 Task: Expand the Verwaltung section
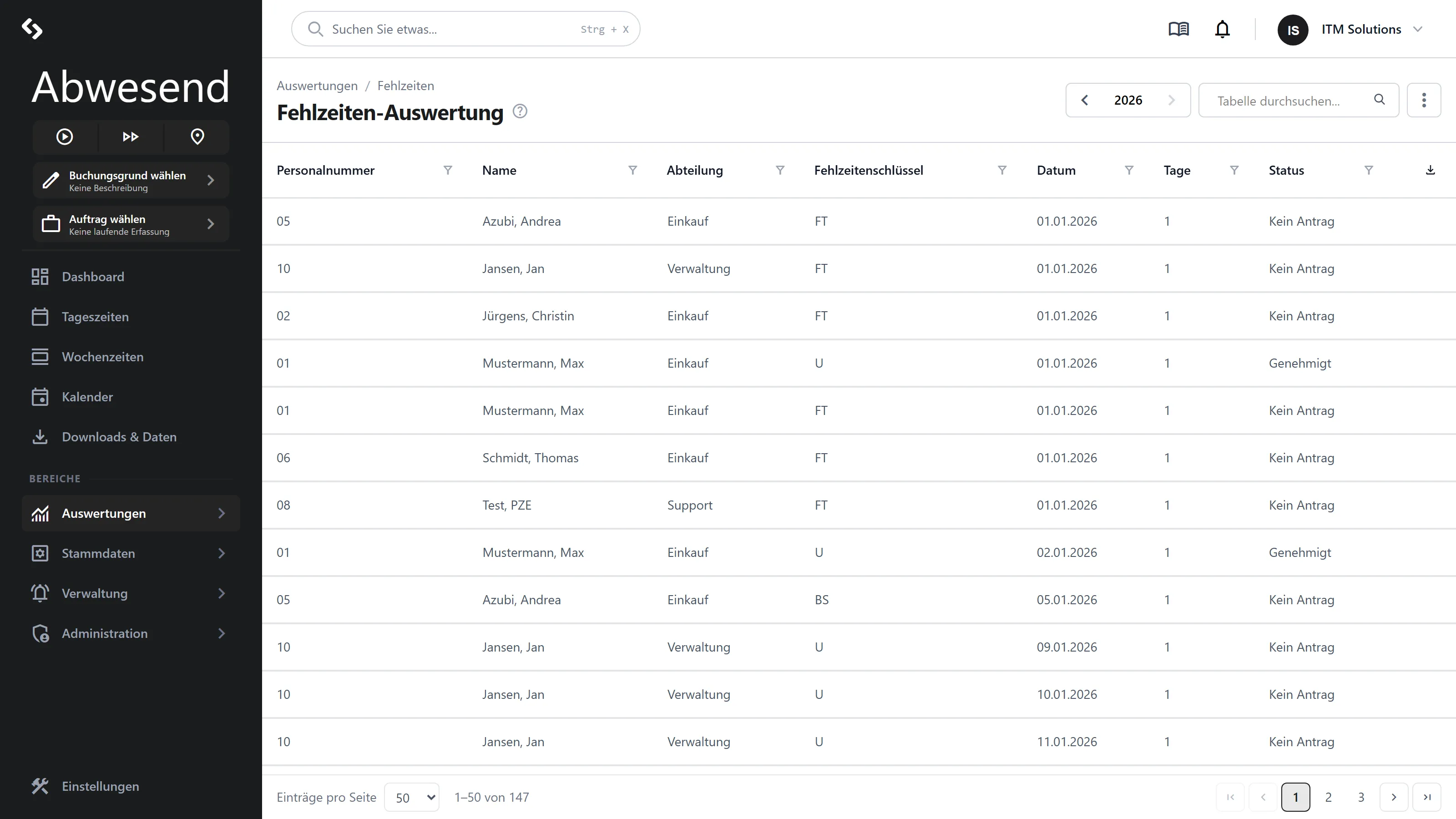pos(131,593)
